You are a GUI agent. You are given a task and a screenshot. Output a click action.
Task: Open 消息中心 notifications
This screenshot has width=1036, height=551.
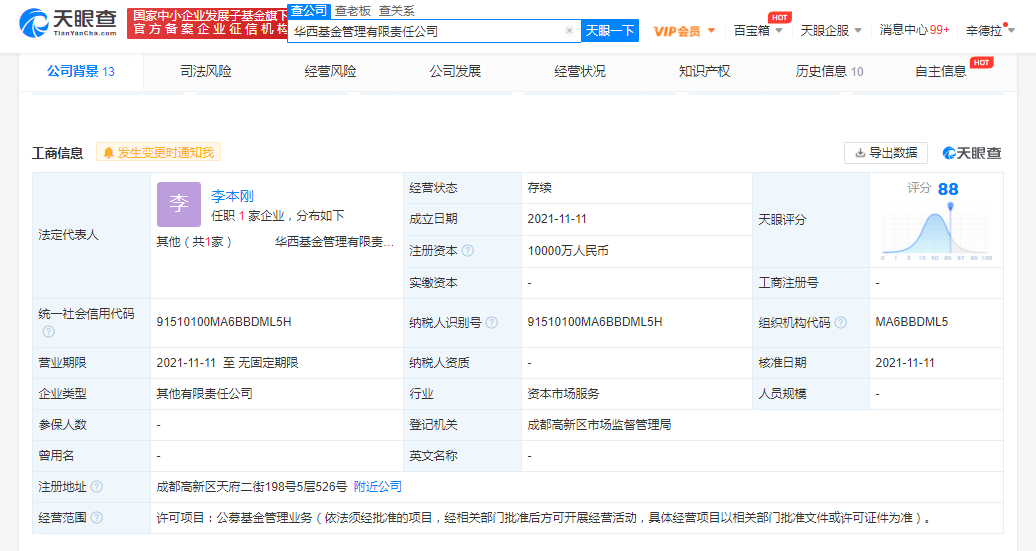(x=914, y=30)
